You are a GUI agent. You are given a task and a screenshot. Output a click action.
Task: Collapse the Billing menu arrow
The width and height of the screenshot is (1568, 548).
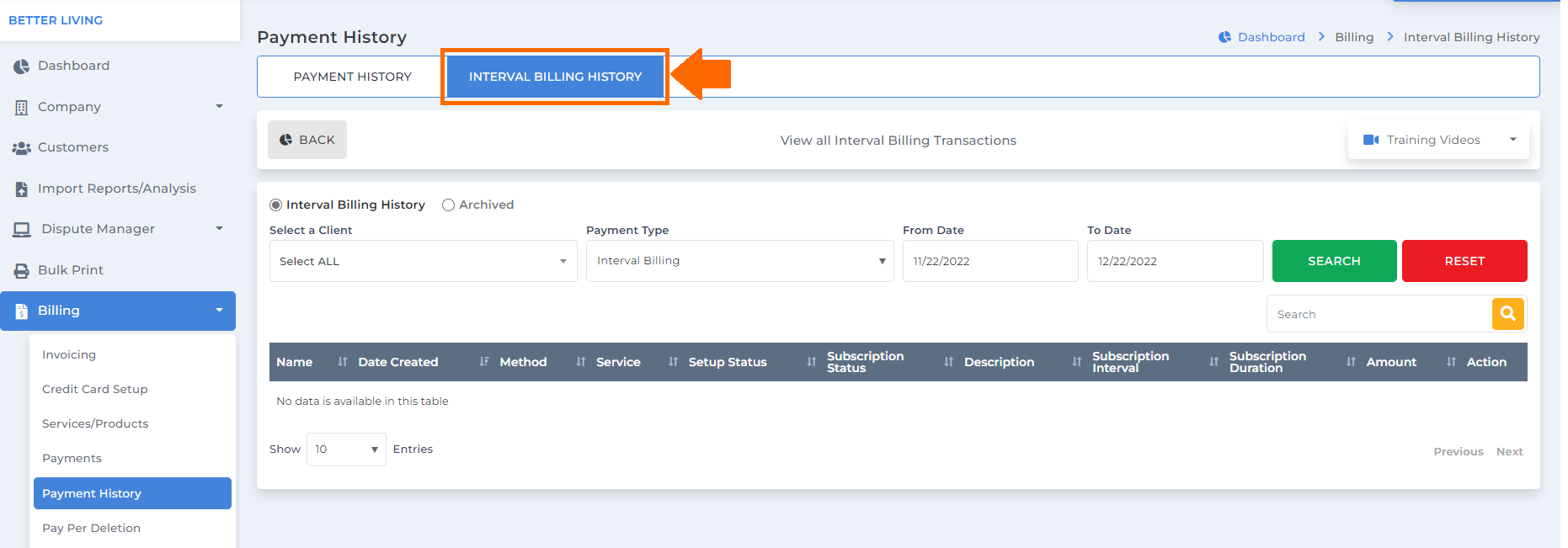pos(219,311)
